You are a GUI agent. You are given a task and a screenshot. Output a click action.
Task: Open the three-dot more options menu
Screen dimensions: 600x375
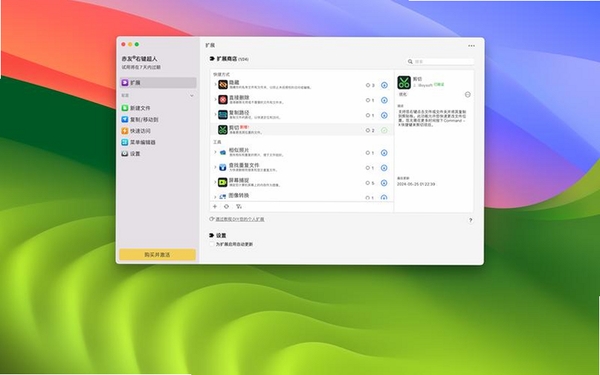click(x=471, y=46)
